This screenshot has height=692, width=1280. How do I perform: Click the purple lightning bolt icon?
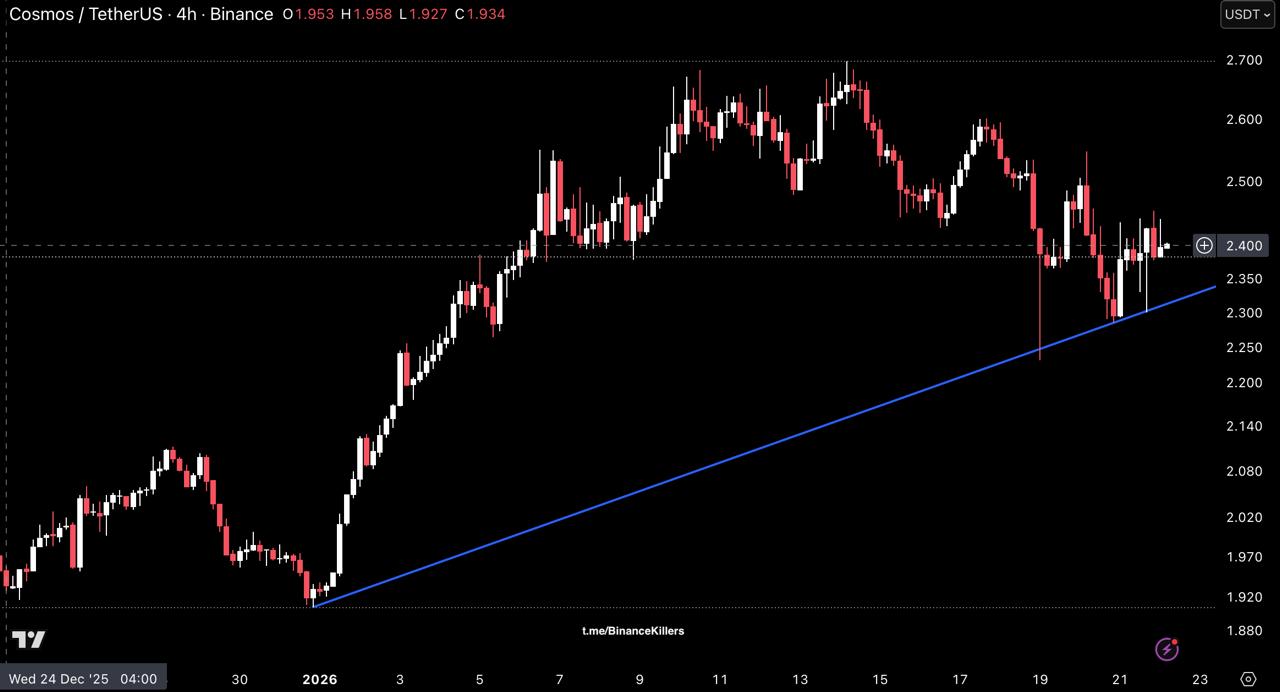[1167, 650]
